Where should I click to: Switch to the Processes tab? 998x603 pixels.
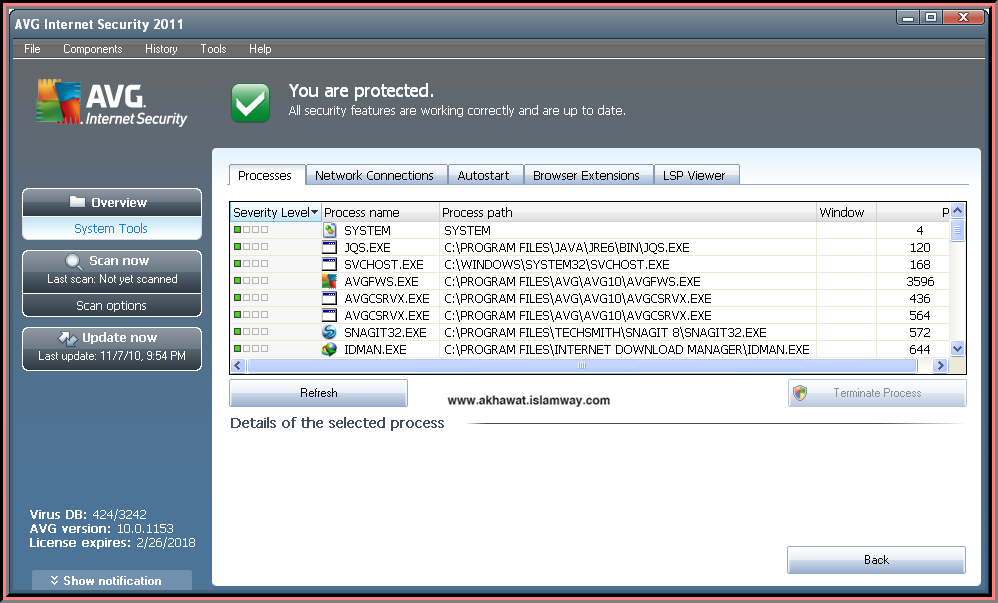pyautogui.click(x=265, y=175)
